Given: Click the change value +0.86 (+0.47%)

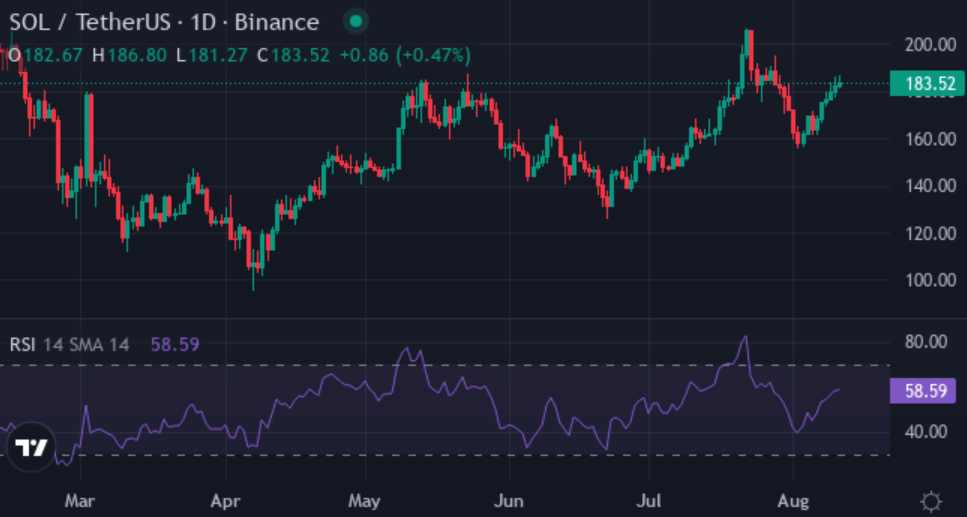Looking at the screenshot, I should tap(405, 56).
